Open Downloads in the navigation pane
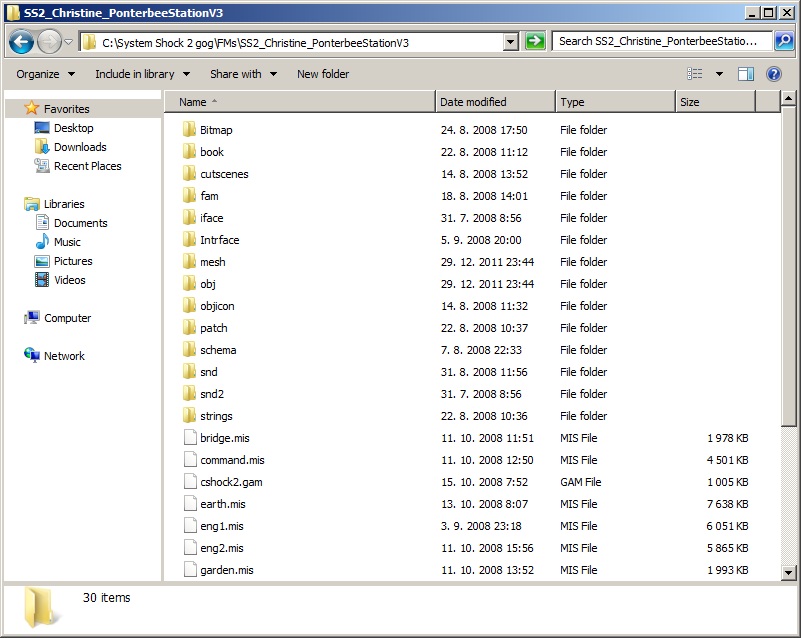 point(70,147)
